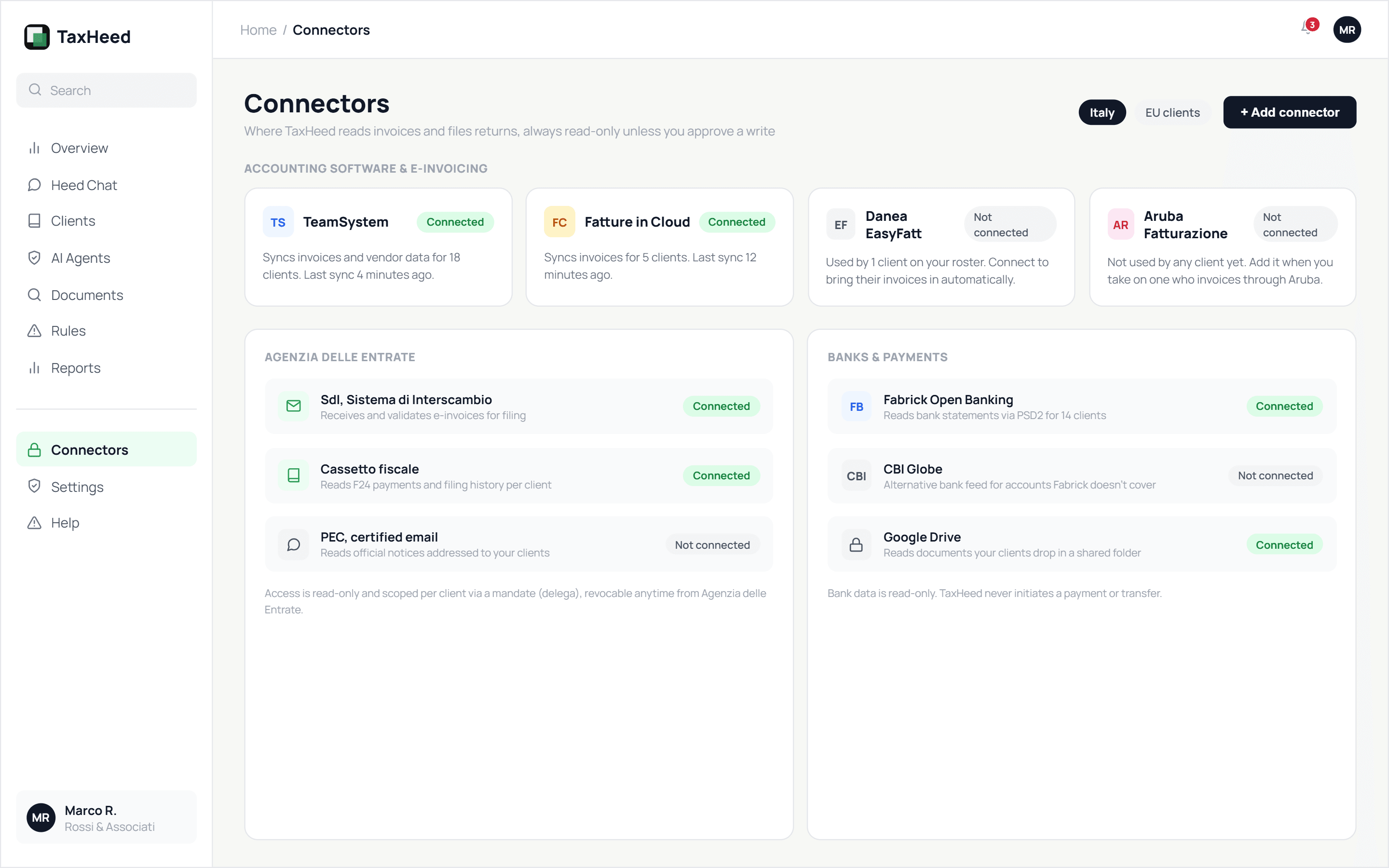
Task: Click the Google Drive lock icon
Action: tap(857, 544)
